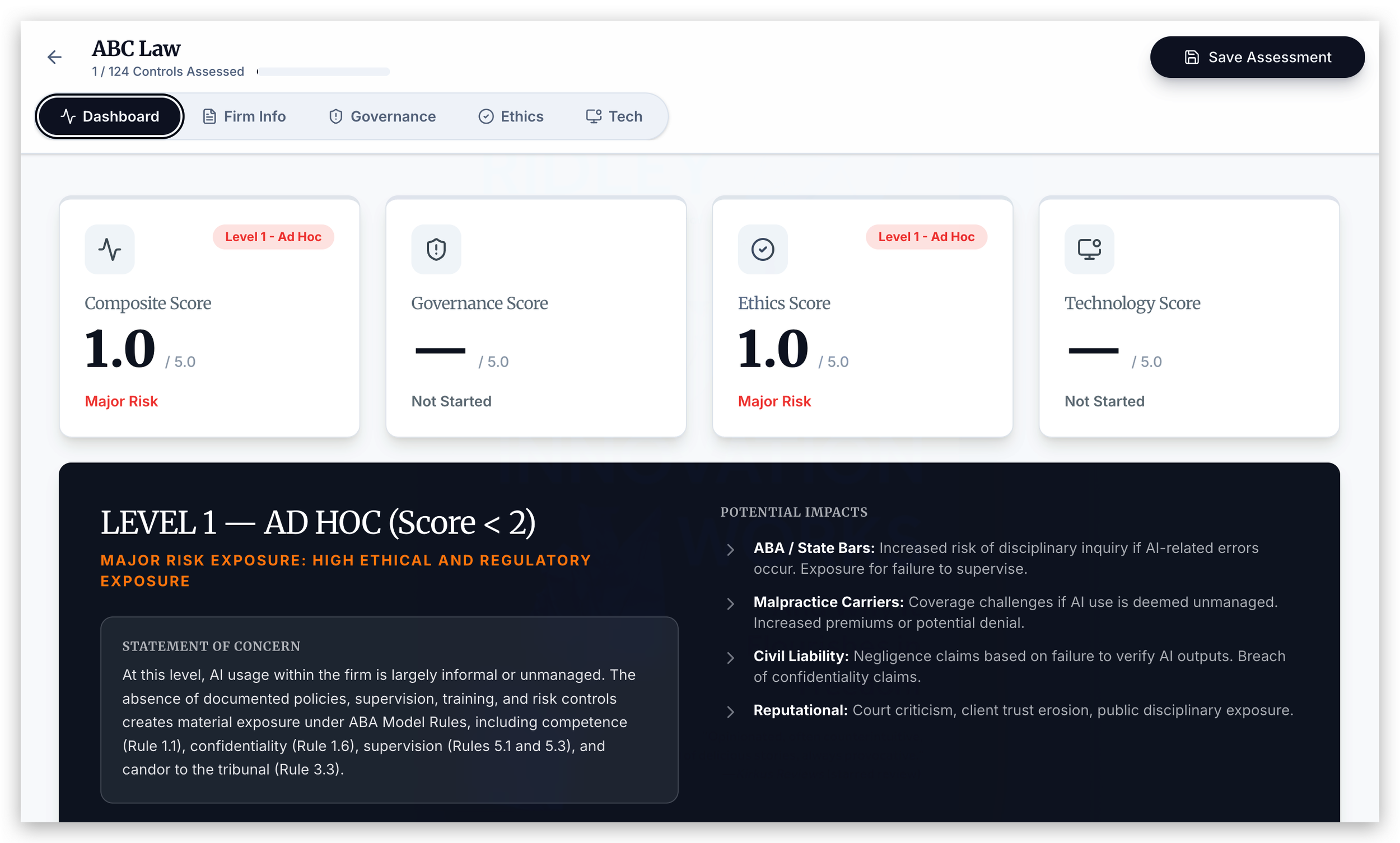Screen dimensions: 1400x843
Task: Click the Level 1 - Ad Hoc badge on Composite card
Action: tap(273, 237)
